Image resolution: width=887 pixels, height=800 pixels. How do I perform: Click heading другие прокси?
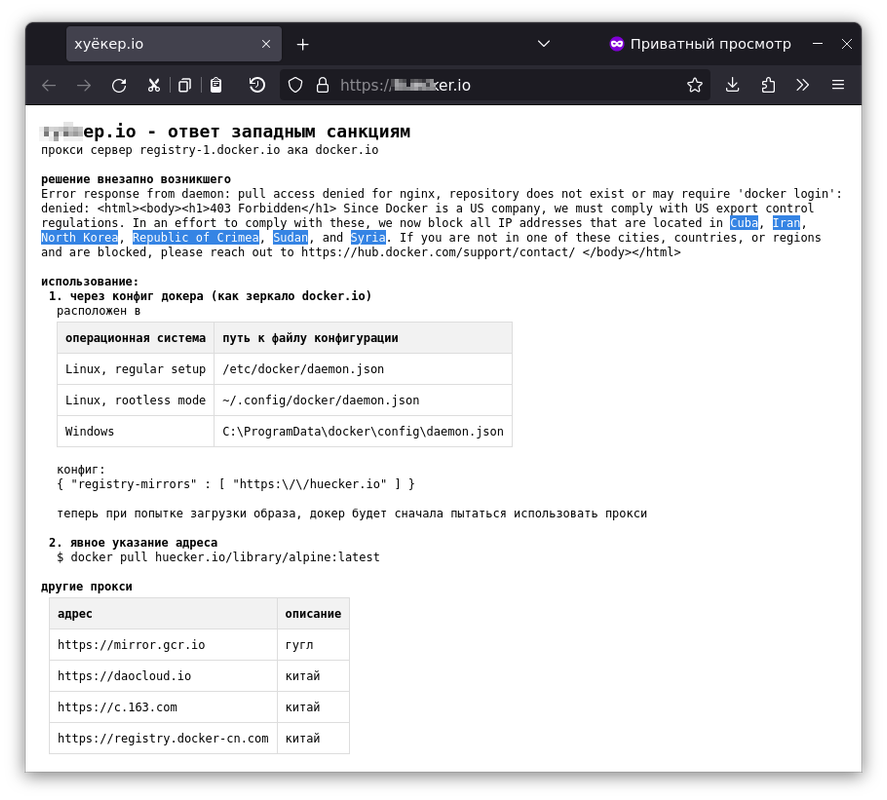pyautogui.click(x=87, y=587)
